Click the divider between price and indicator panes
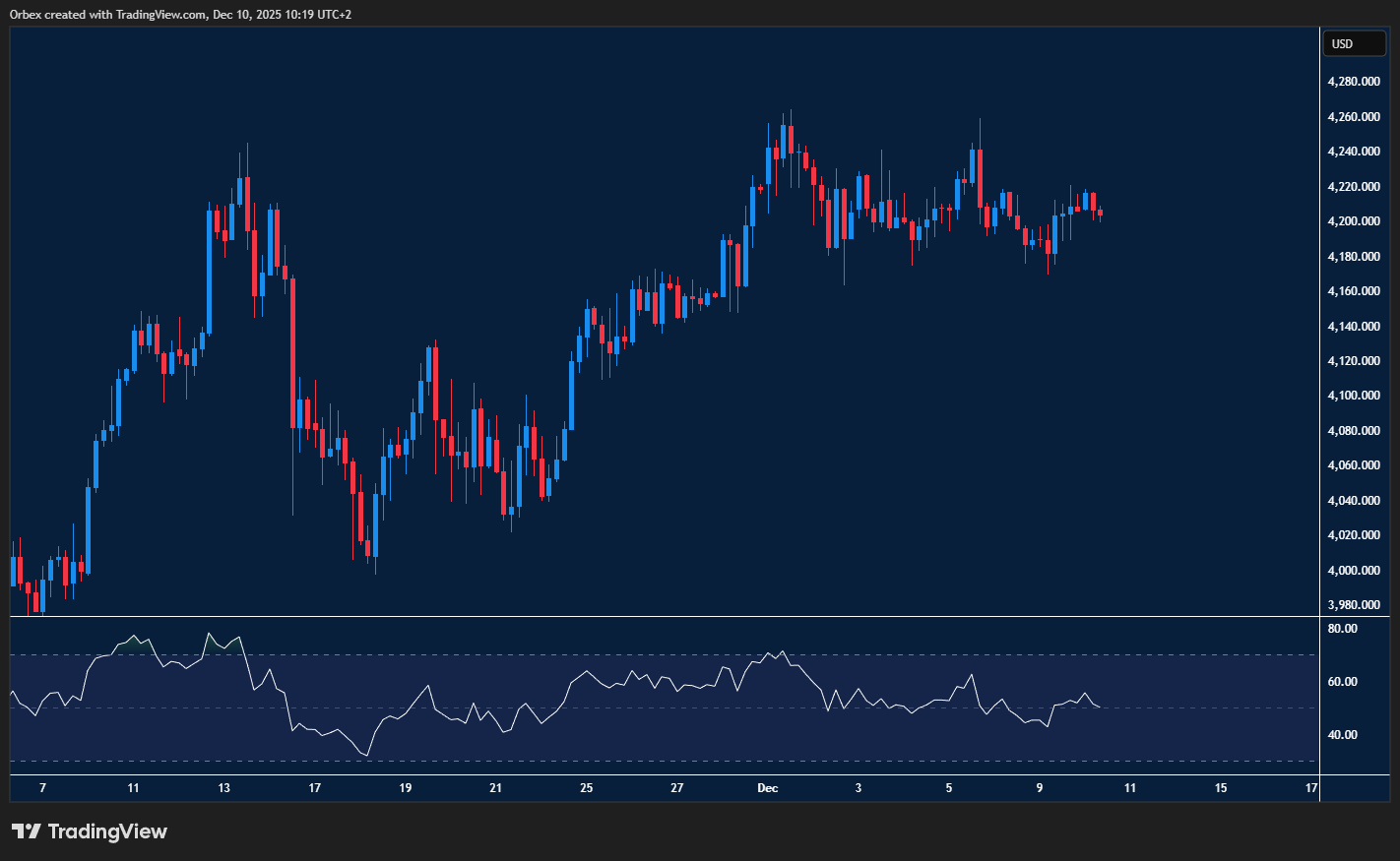This screenshot has height=861, width=1400. coord(665,617)
